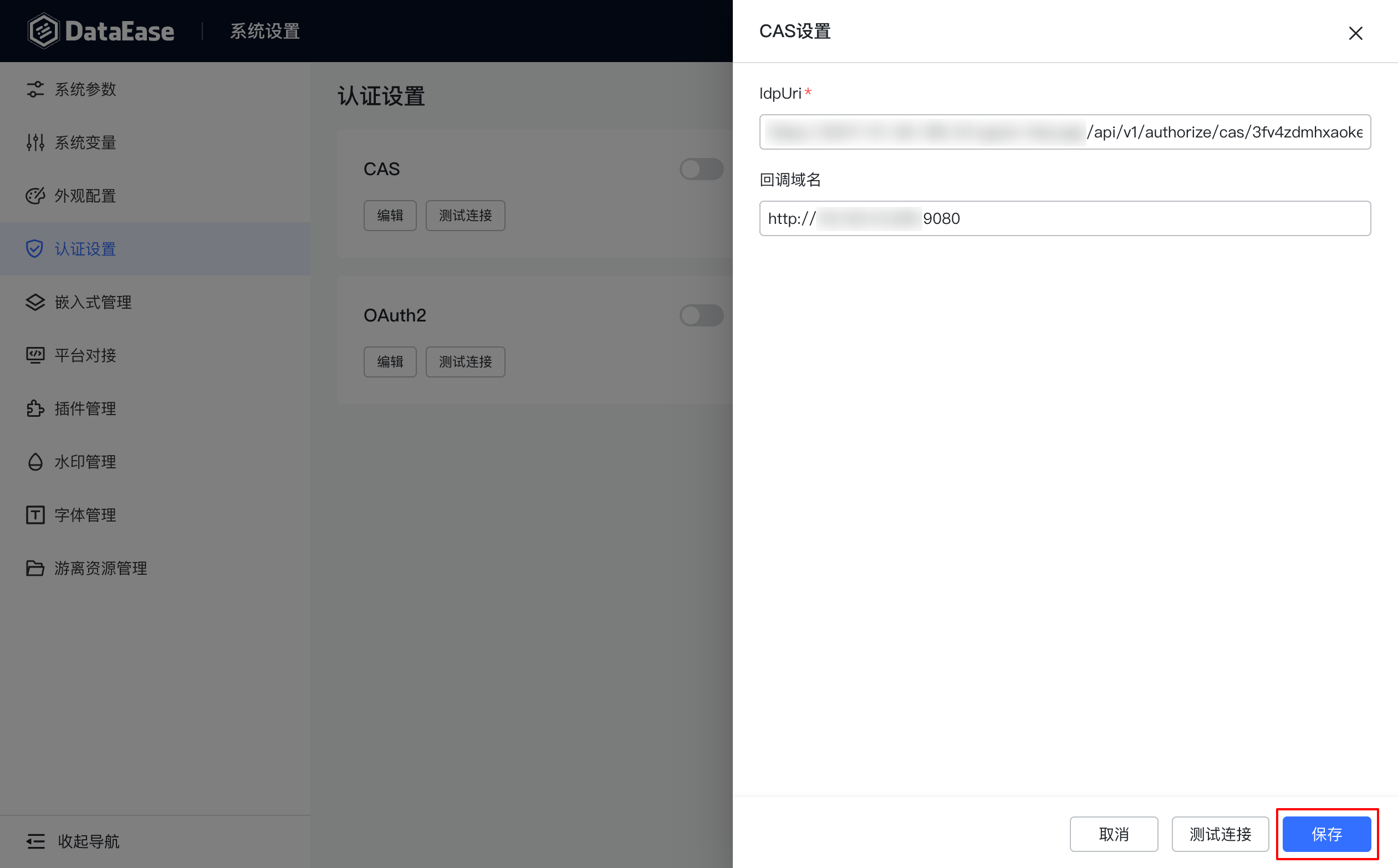Viewport: 1398px width, 868px height.
Task: Open the 系统参数 settings icon
Action: click(35, 89)
